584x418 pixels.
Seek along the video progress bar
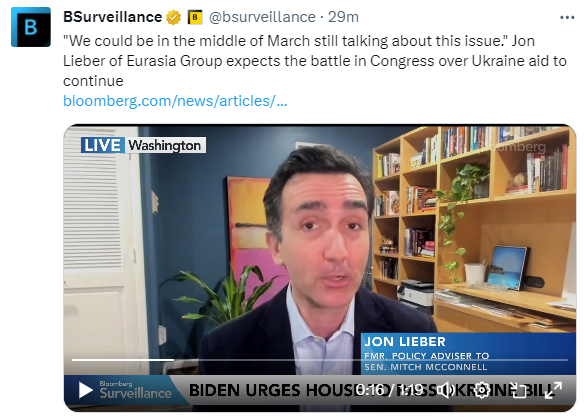pos(320,360)
